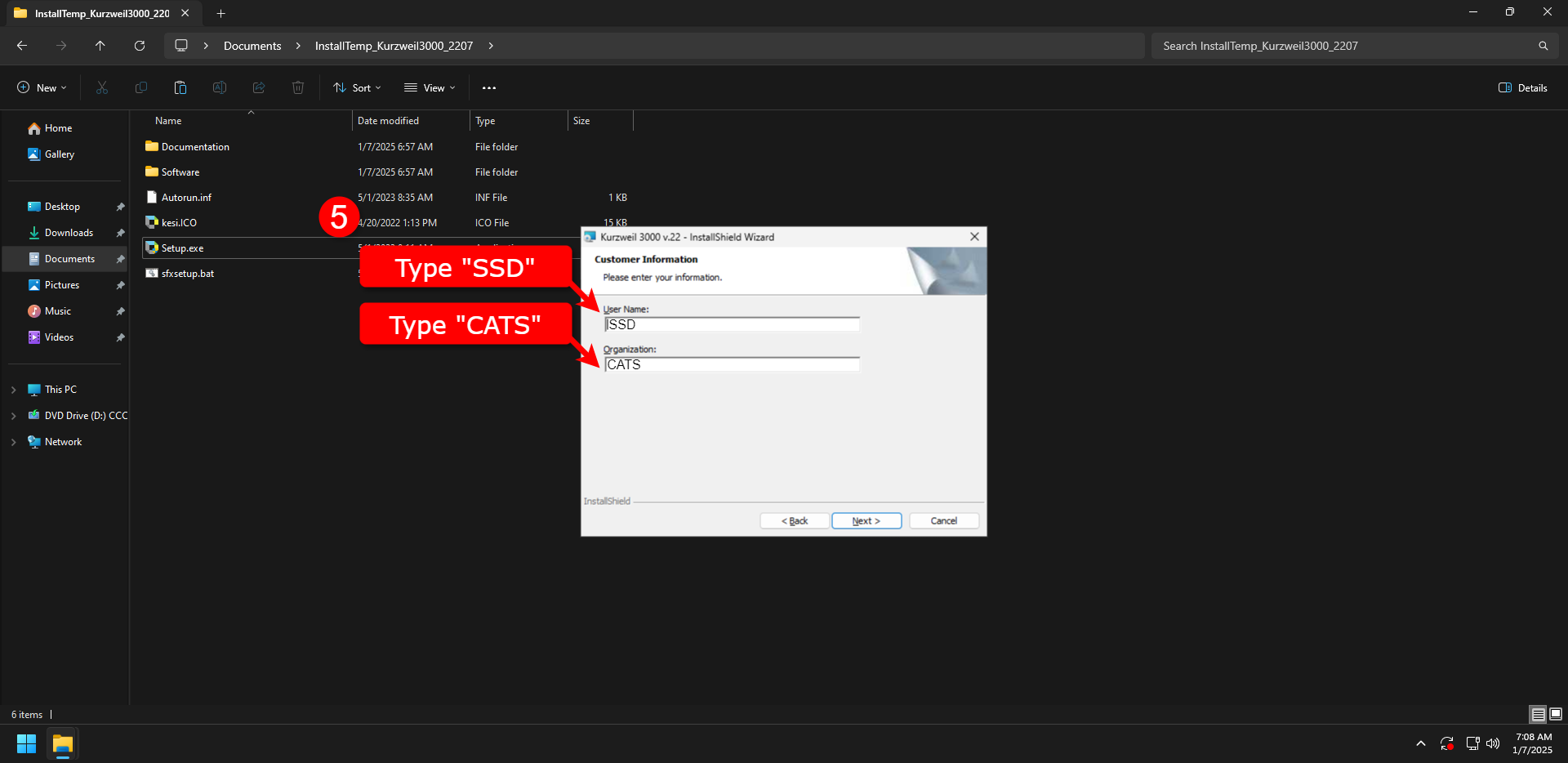
Task: Click Back in InstallShield Wizard
Action: pyautogui.click(x=795, y=521)
